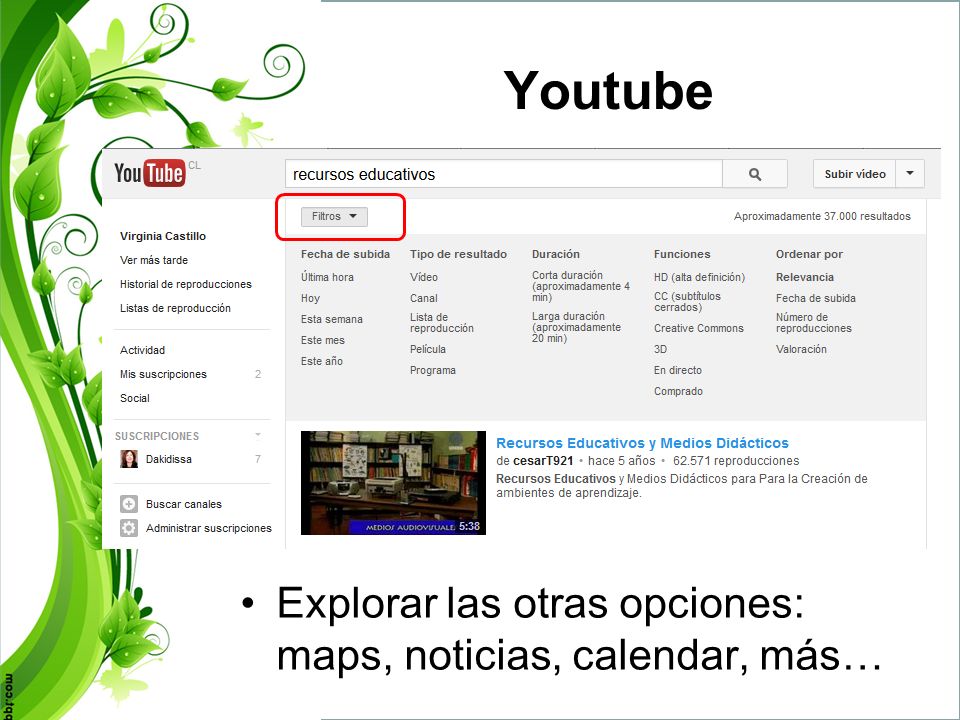This screenshot has height=720, width=960.
Task: Sort by Valoración
Action: click(x=801, y=349)
